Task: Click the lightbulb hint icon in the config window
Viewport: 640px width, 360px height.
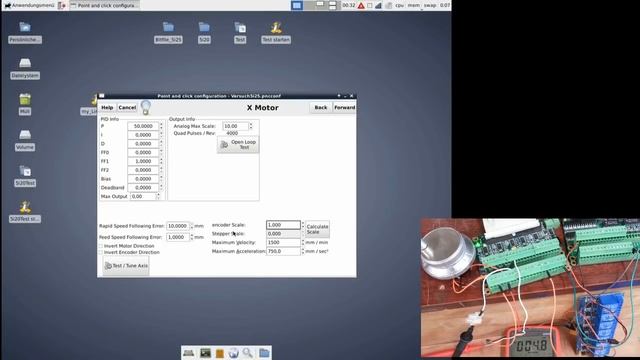Action: click(x=146, y=107)
